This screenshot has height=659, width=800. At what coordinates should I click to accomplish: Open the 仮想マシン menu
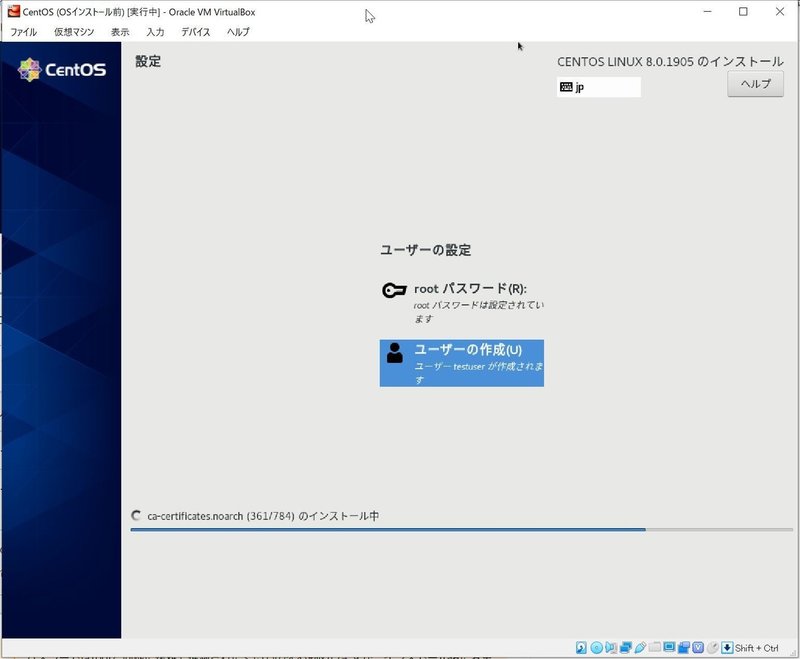point(74,32)
